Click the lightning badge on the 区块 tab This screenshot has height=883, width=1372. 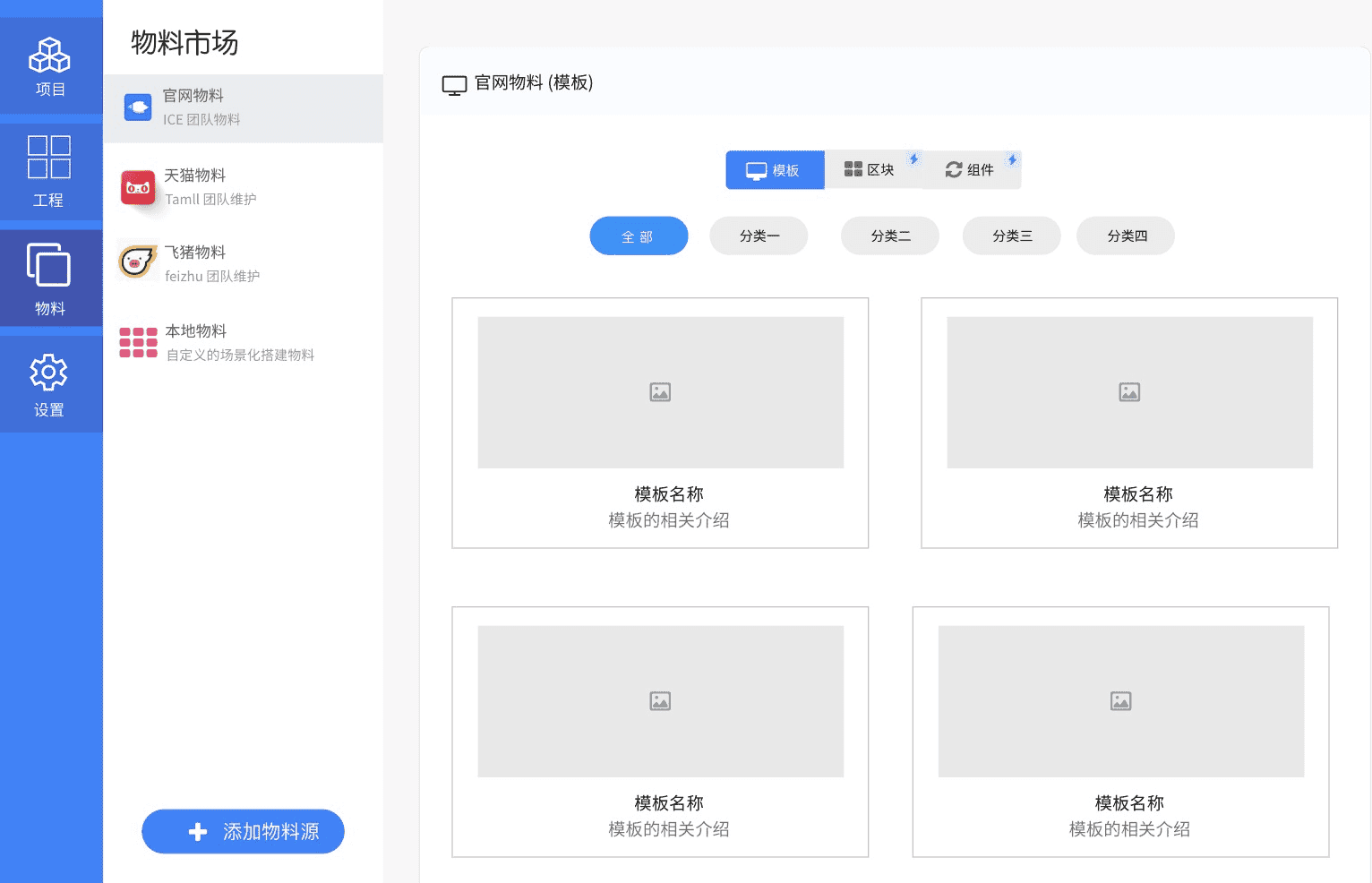click(x=913, y=159)
